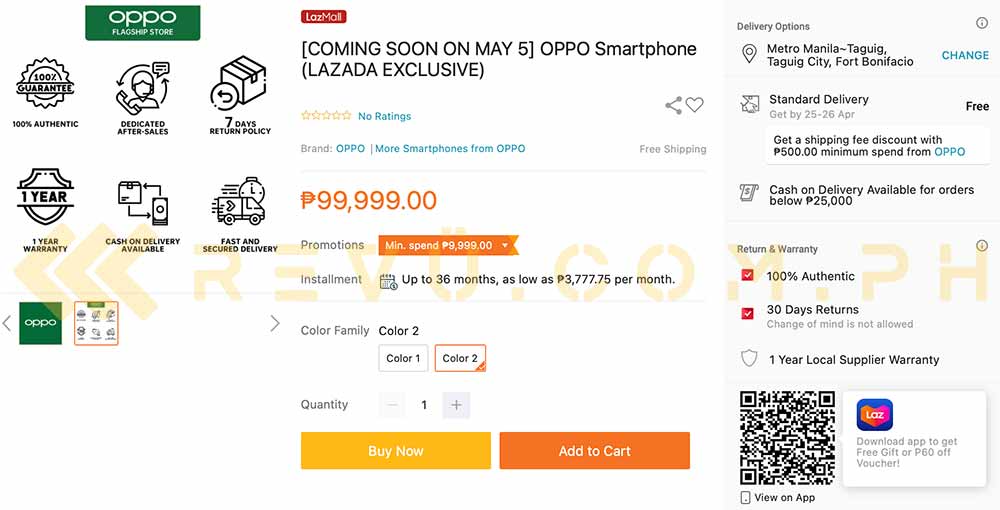This screenshot has width=1000, height=510.
Task: Show next product image with right arrow
Action: (x=275, y=324)
